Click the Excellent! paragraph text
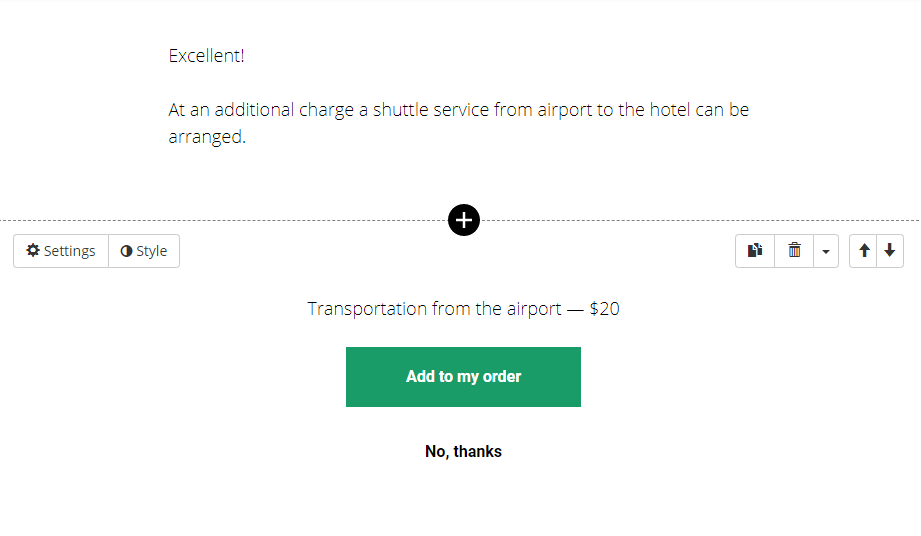This screenshot has width=921, height=536. tap(206, 56)
